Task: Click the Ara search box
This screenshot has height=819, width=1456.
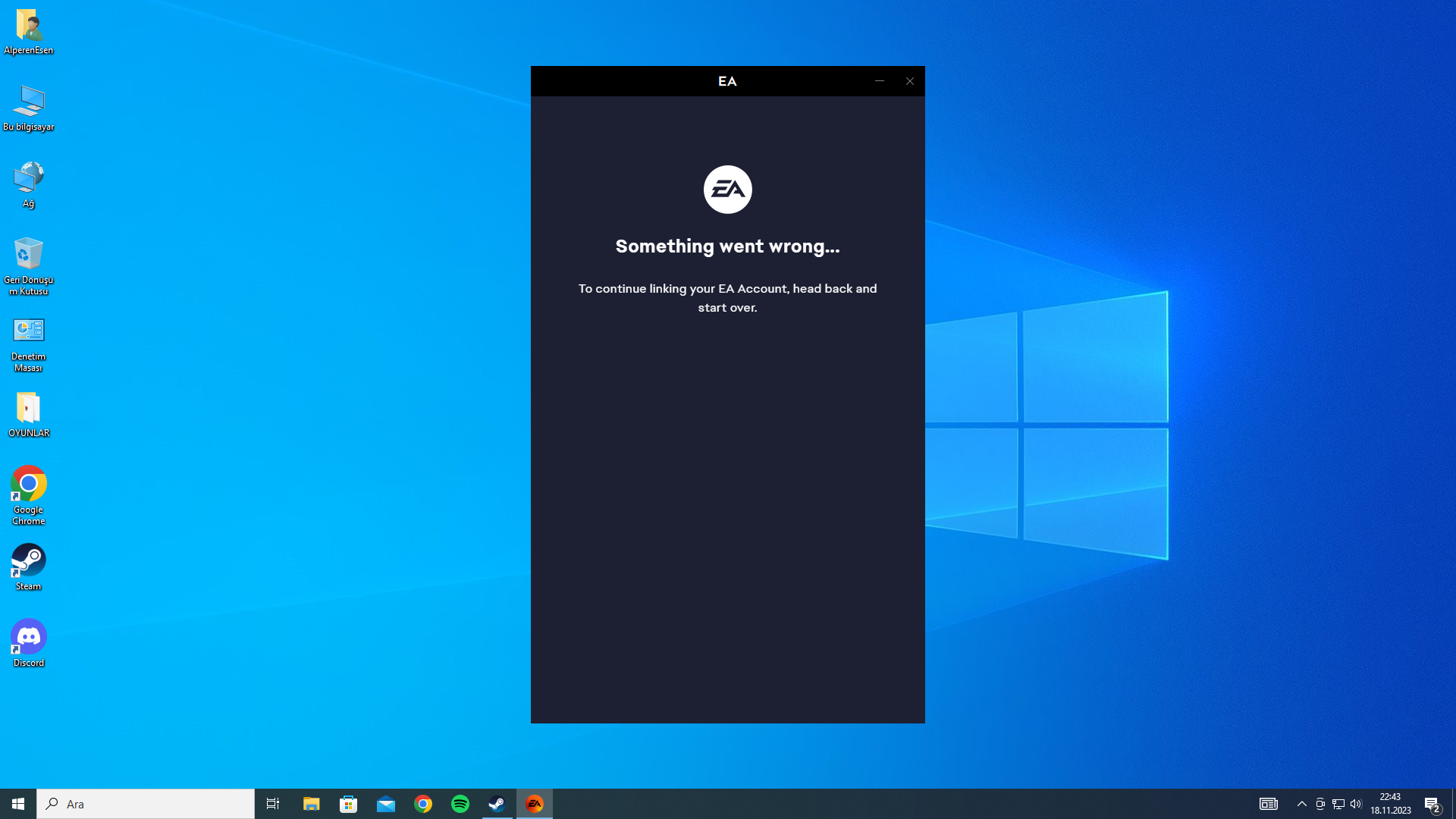Action: [146, 804]
